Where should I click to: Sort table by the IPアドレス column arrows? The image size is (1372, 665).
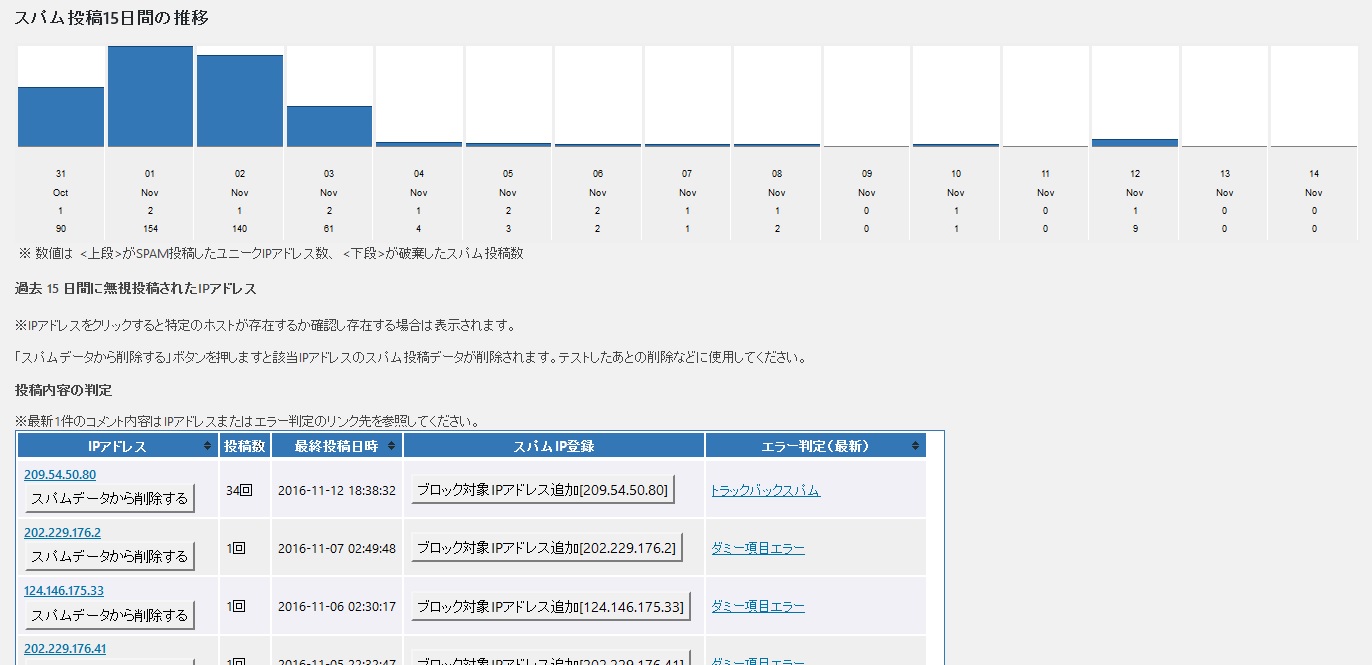207,446
